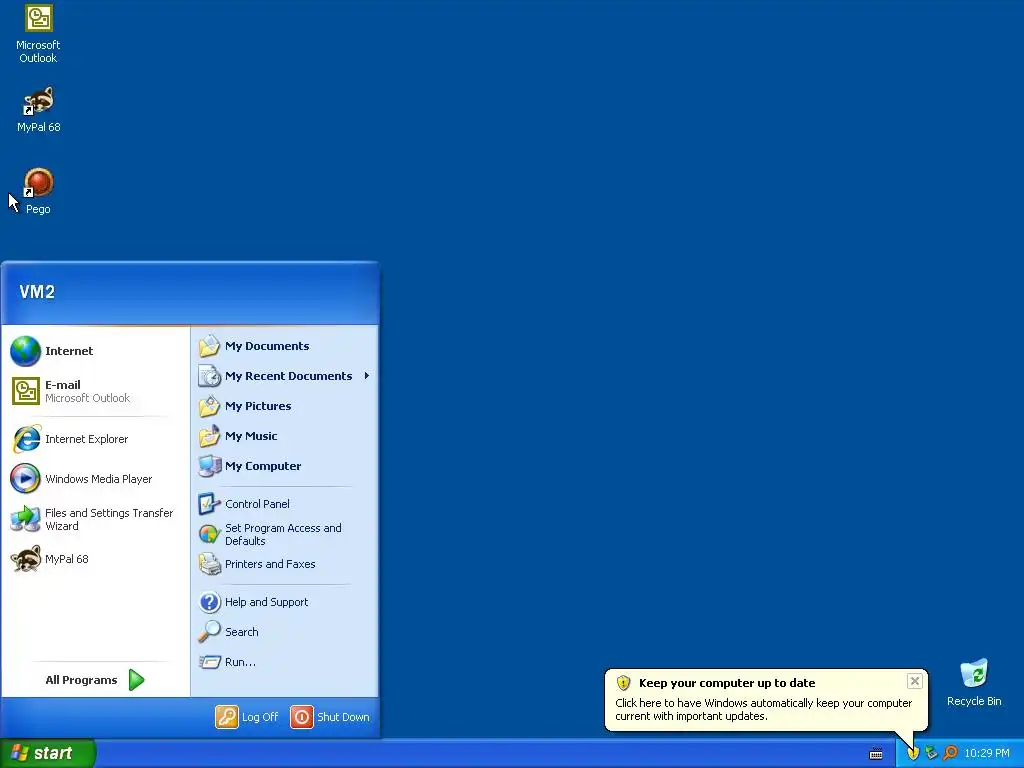Viewport: 1024px width, 768px height.
Task: Open the Run... dialog
Action: click(x=285, y=662)
